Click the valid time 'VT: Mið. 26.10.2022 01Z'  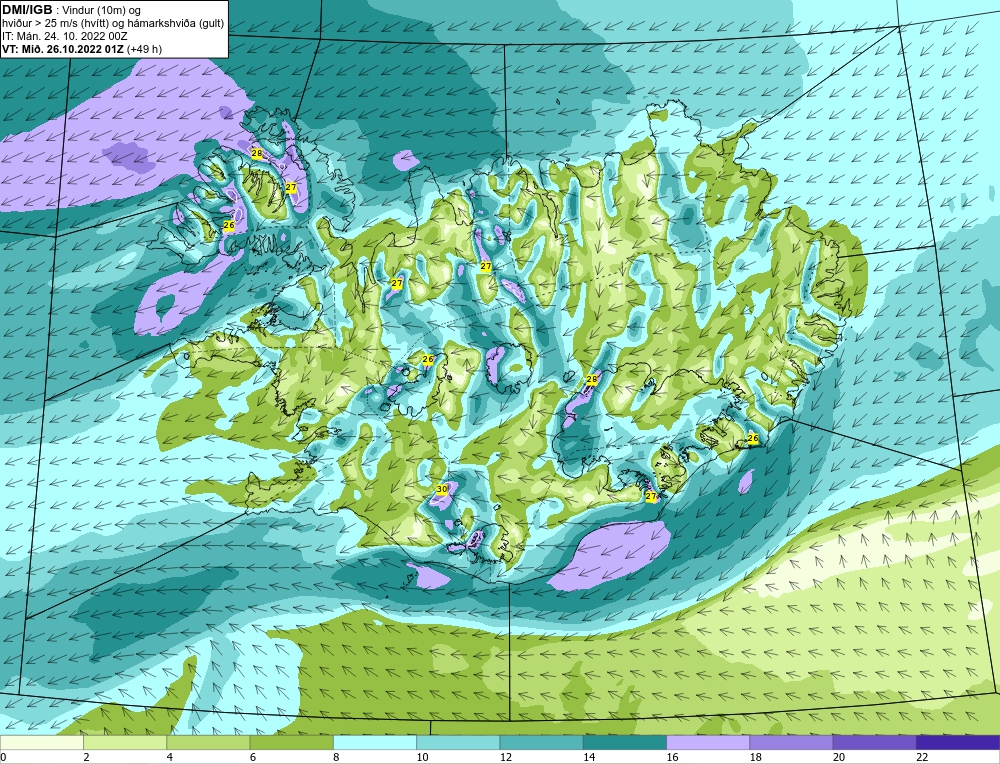[63, 49]
